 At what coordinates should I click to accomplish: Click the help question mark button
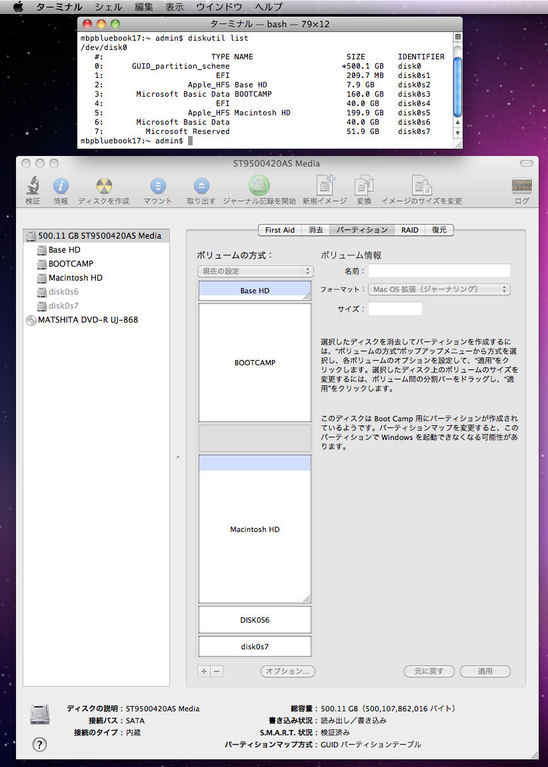coord(39,744)
